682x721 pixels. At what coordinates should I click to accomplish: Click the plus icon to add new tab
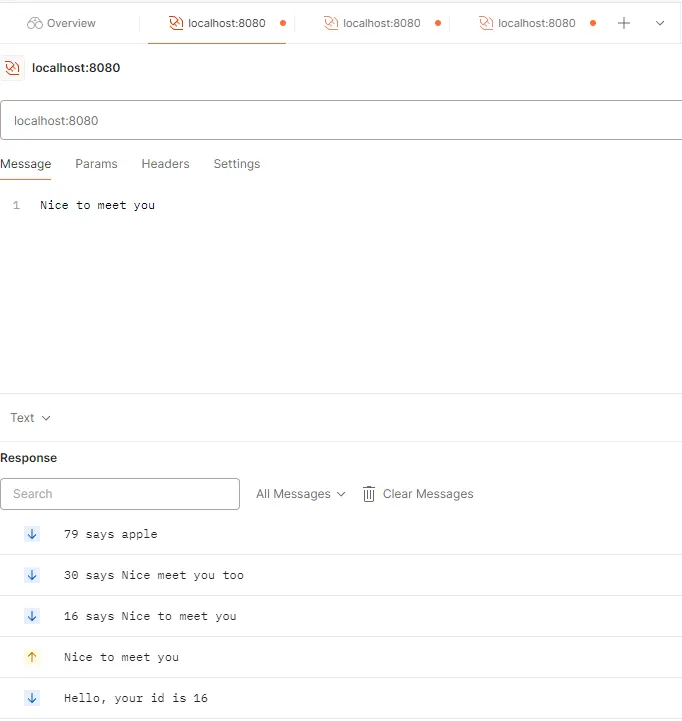pos(624,23)
